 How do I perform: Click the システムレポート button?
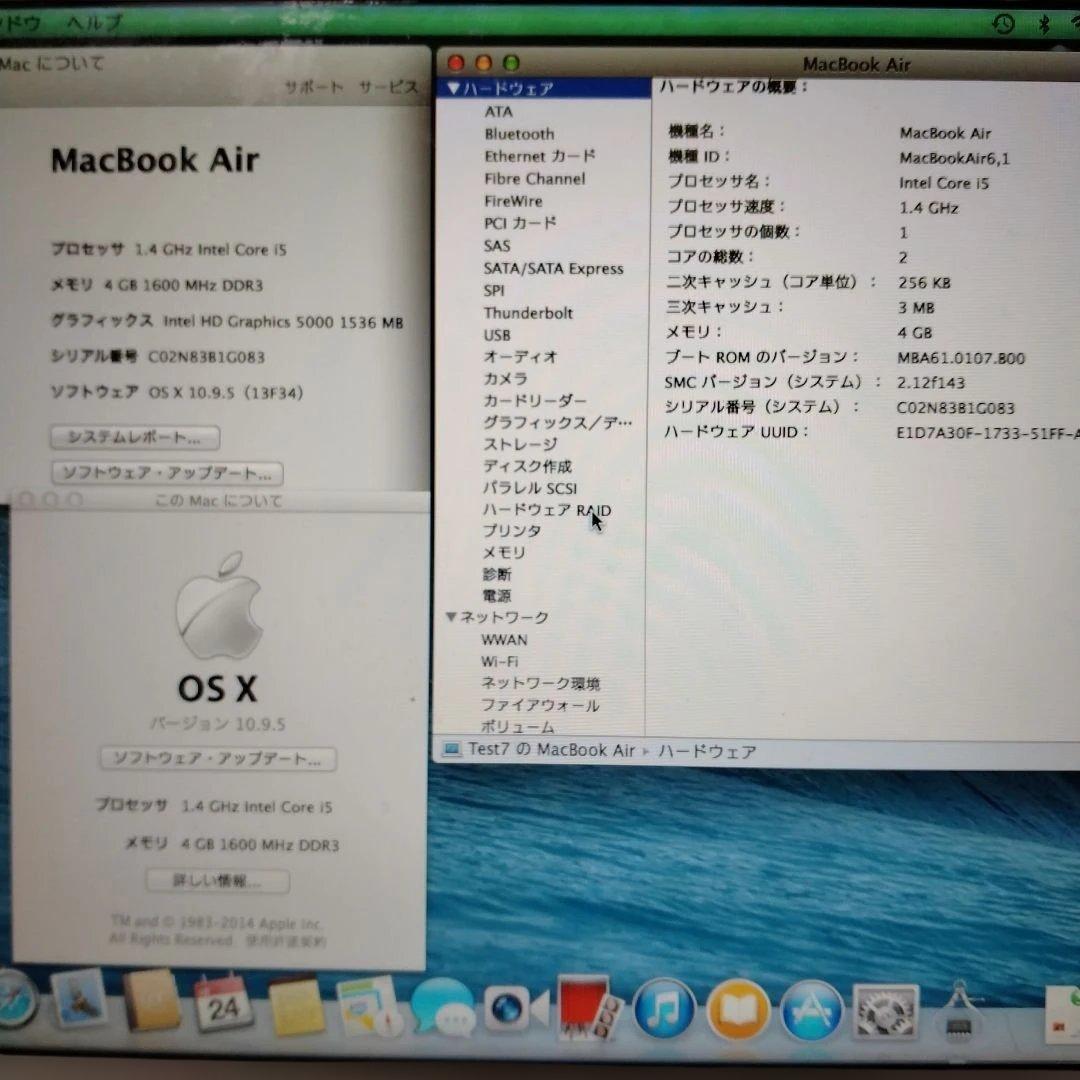click(x=134, y=437)
